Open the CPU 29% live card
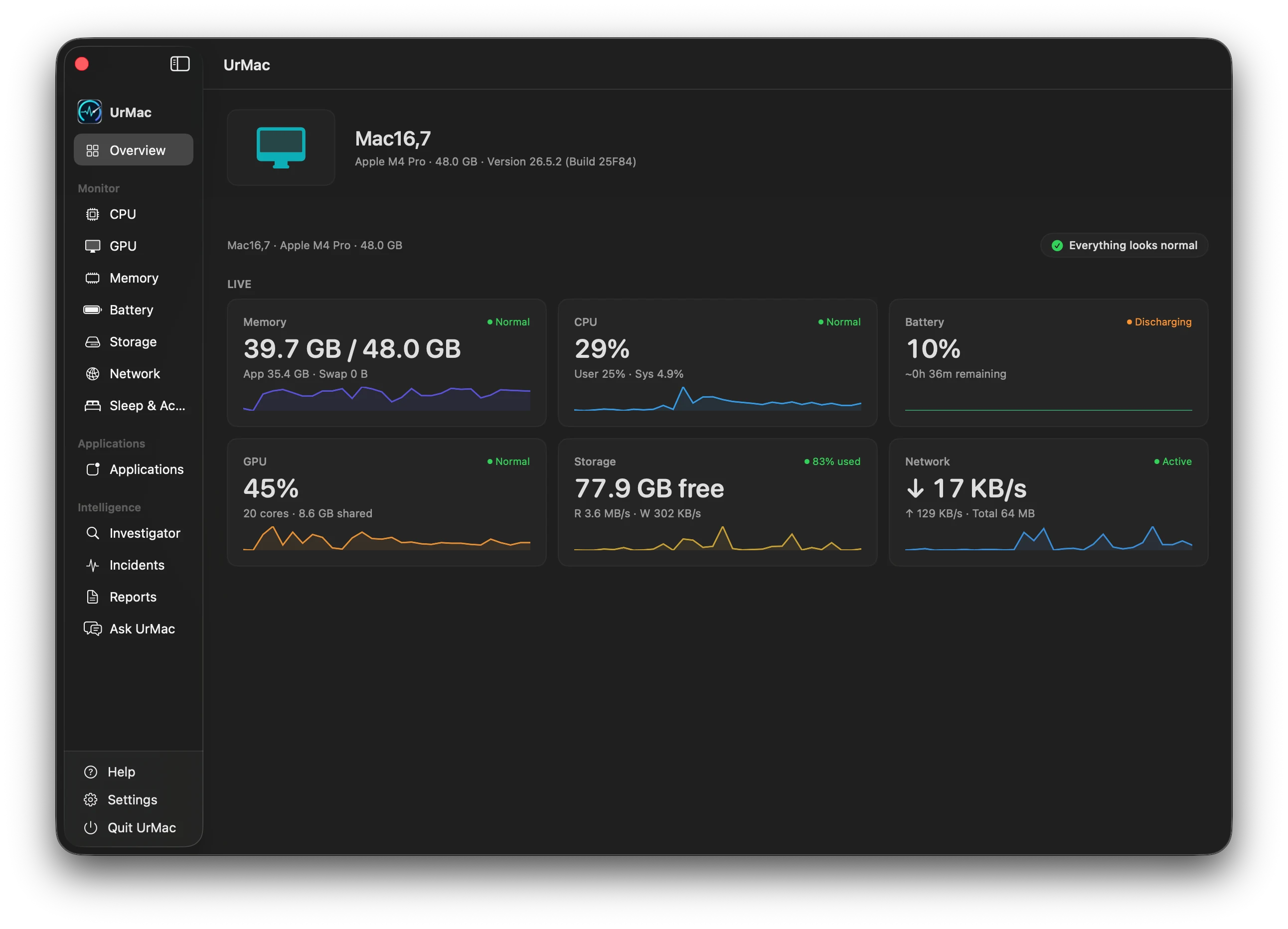 pyautogui.click(x=717, y=362)
